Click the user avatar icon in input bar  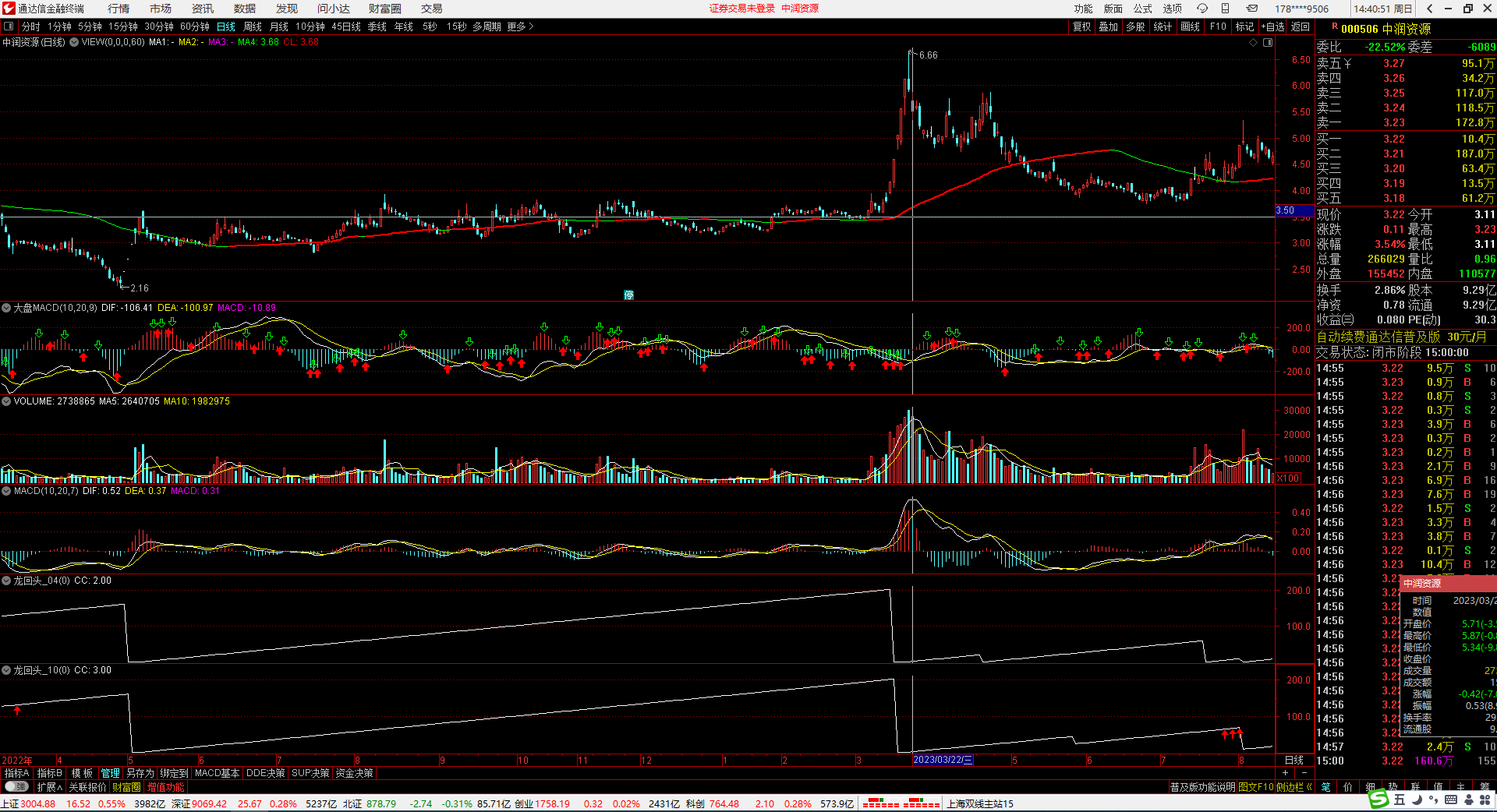1467,800
